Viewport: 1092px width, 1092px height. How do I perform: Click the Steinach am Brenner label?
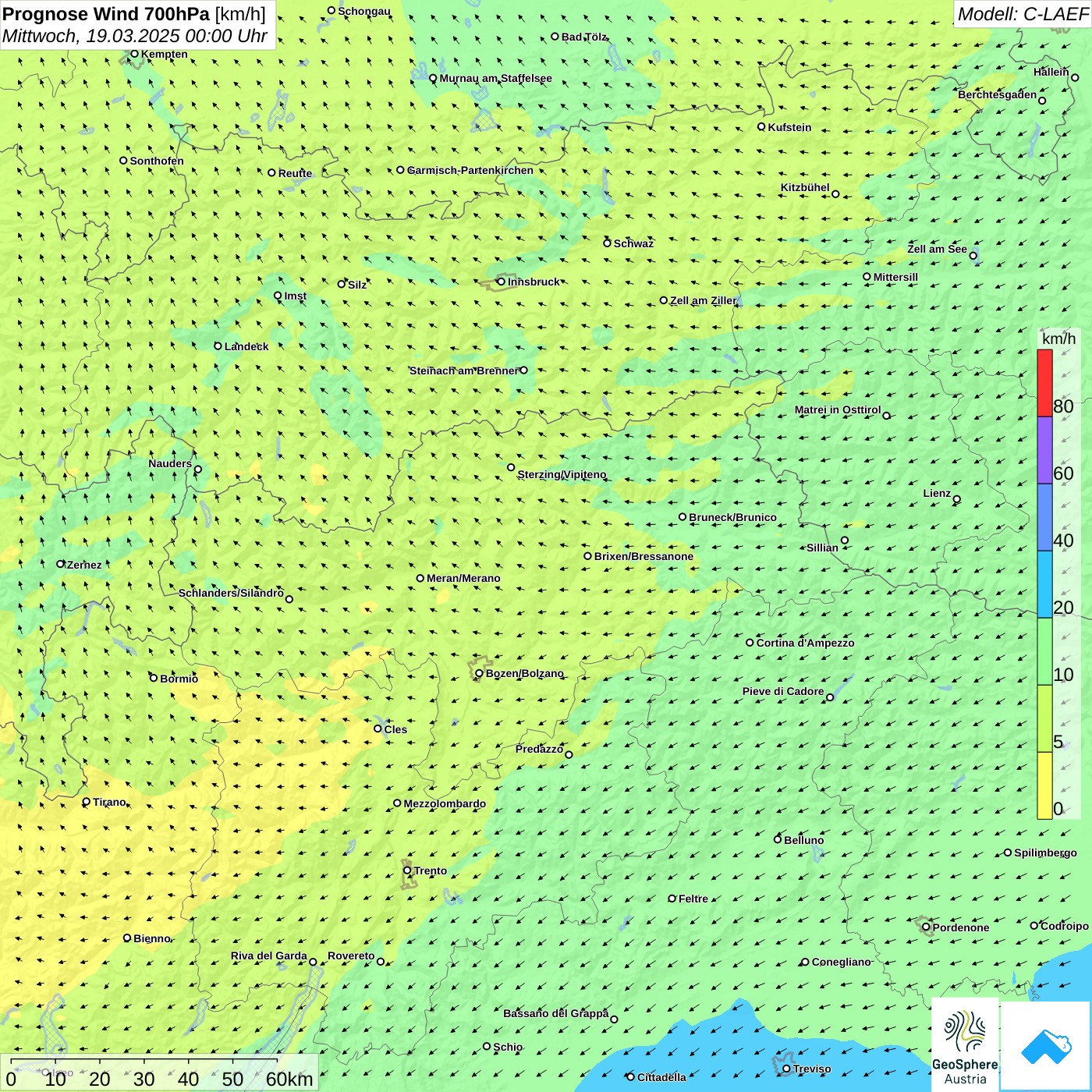point(463,370)
